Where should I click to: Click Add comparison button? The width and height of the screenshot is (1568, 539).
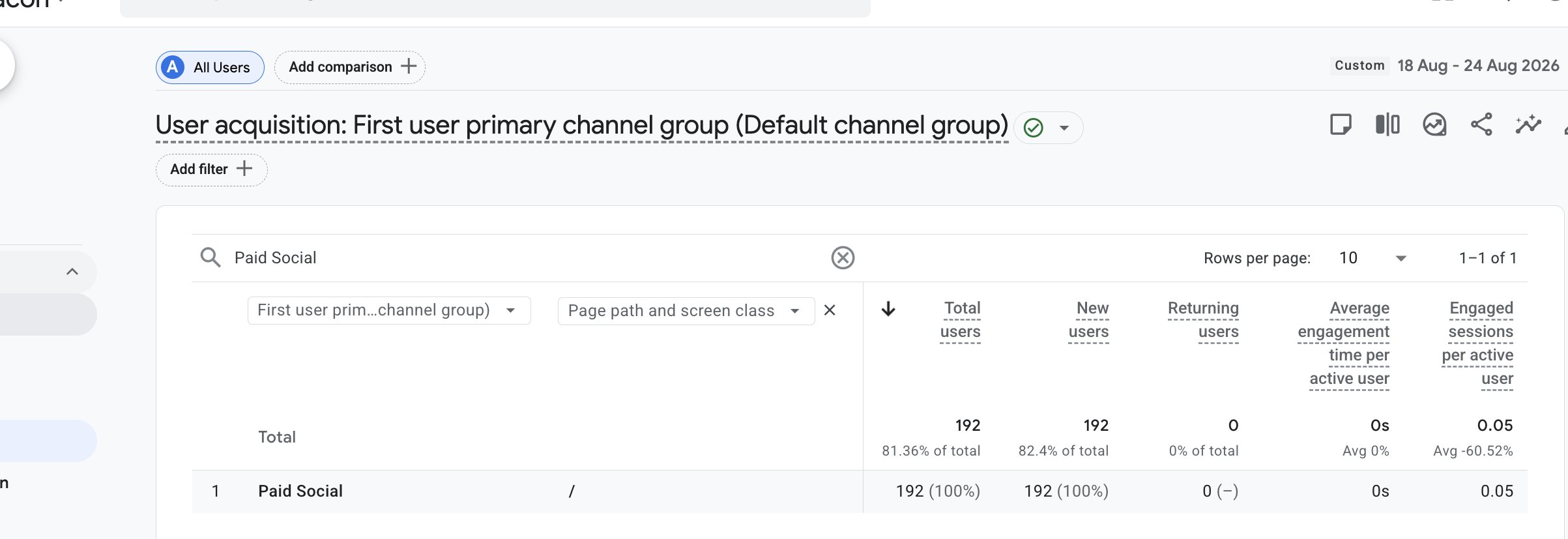(x=350, y=67)
